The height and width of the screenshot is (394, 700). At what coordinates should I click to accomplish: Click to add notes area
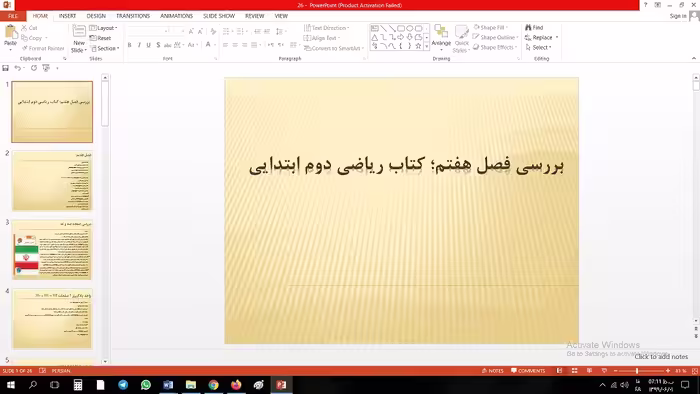(x=661, y=357)
